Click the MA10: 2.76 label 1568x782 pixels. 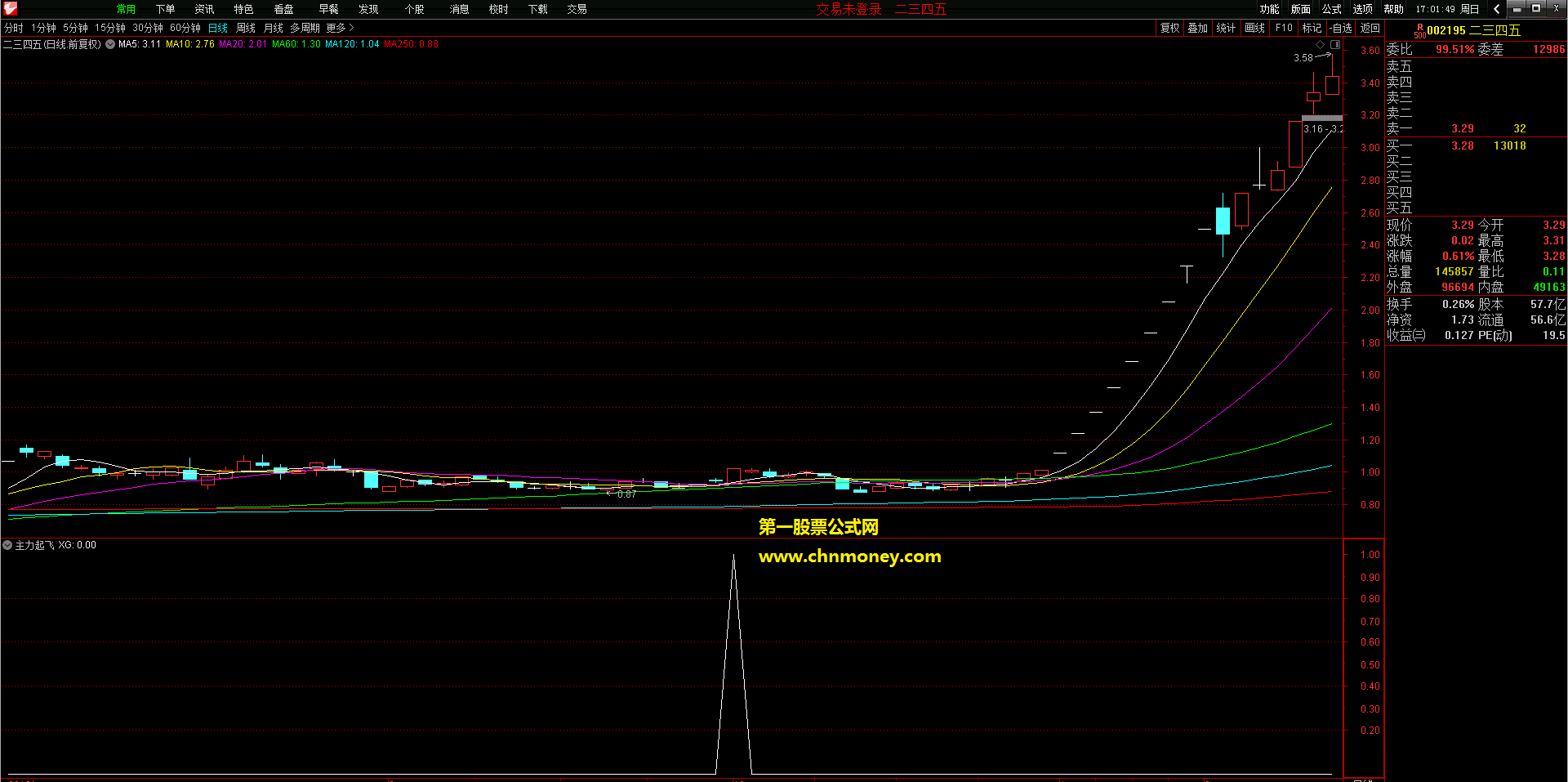190,44
